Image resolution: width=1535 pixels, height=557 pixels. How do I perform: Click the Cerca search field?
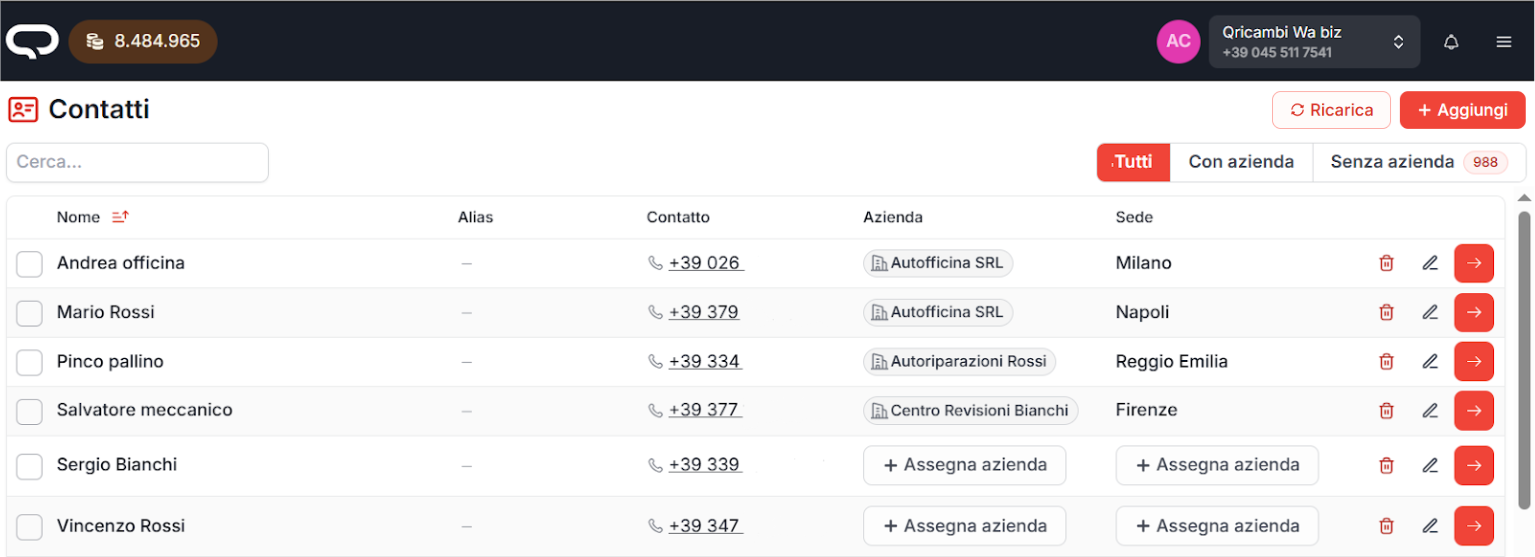pyautogui.click(x=137, y=162)
